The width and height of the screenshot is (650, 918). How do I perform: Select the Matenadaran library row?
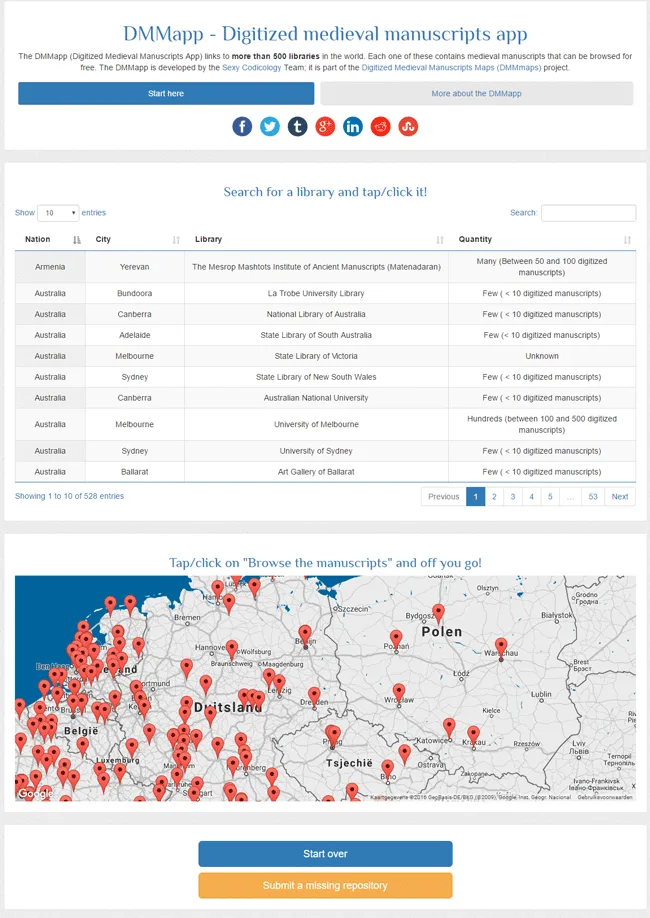325,267
